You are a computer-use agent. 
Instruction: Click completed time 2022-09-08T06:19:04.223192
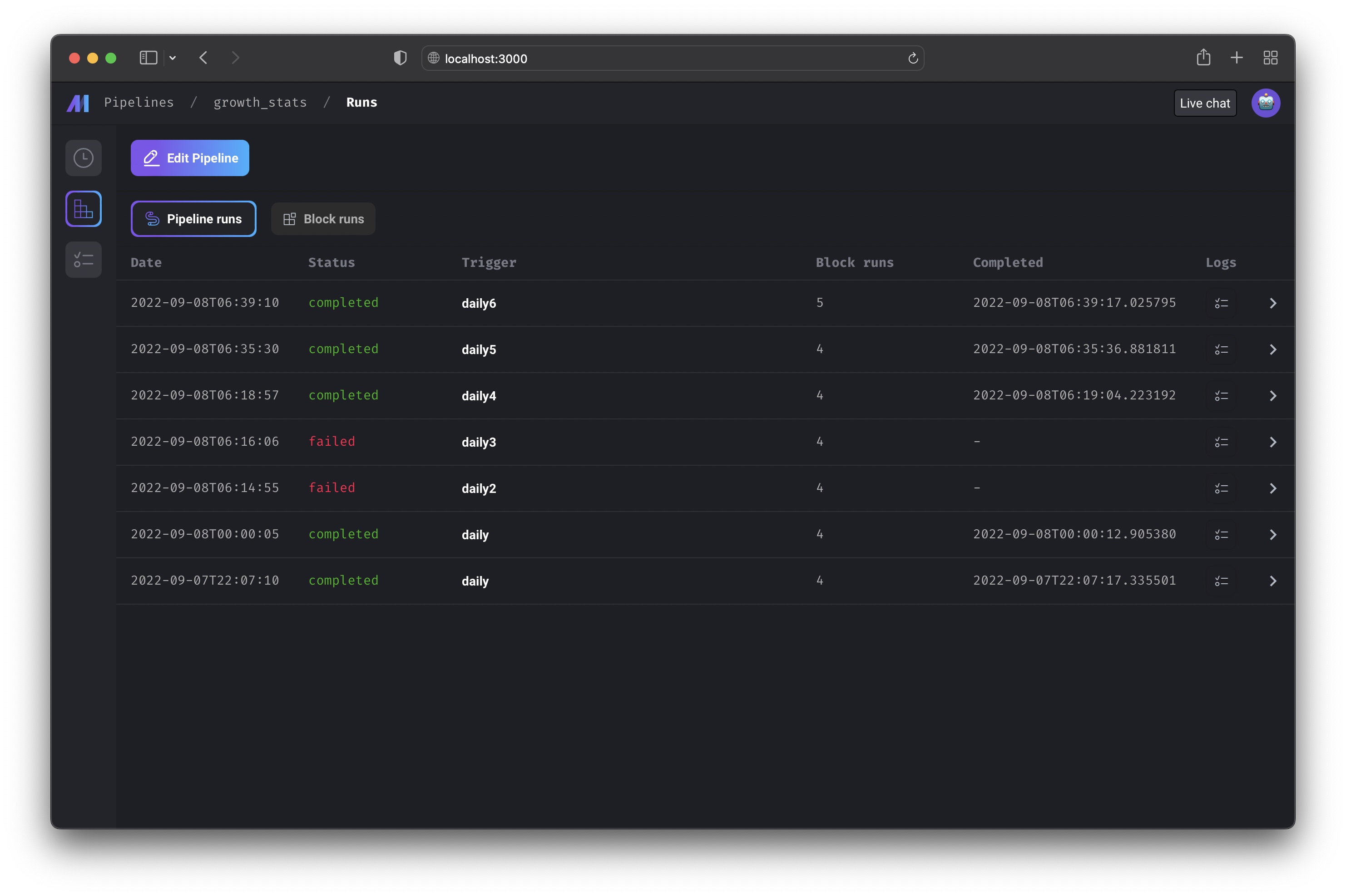click(x=1074, y=395)
